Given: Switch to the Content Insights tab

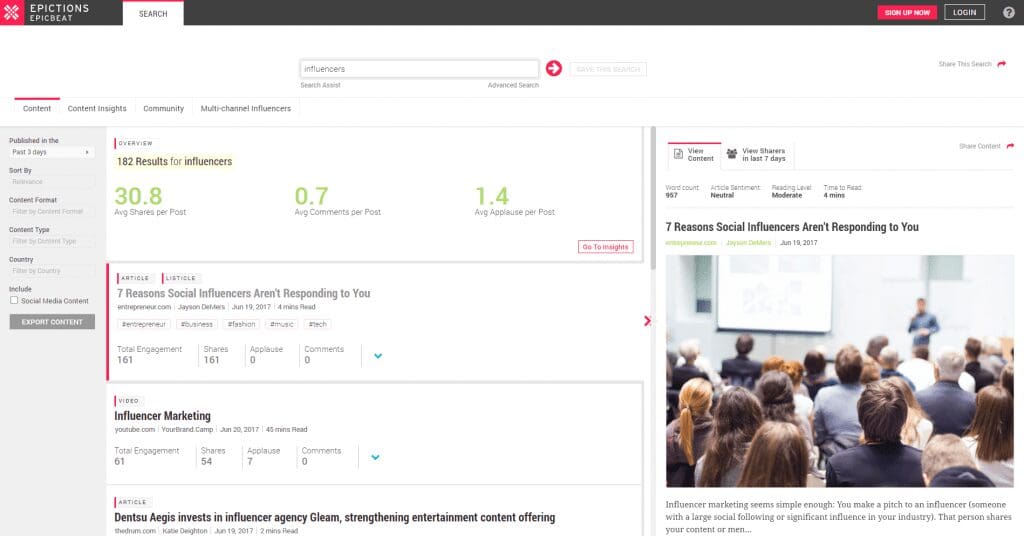Looking at the screenshot, I should (97, 108).
